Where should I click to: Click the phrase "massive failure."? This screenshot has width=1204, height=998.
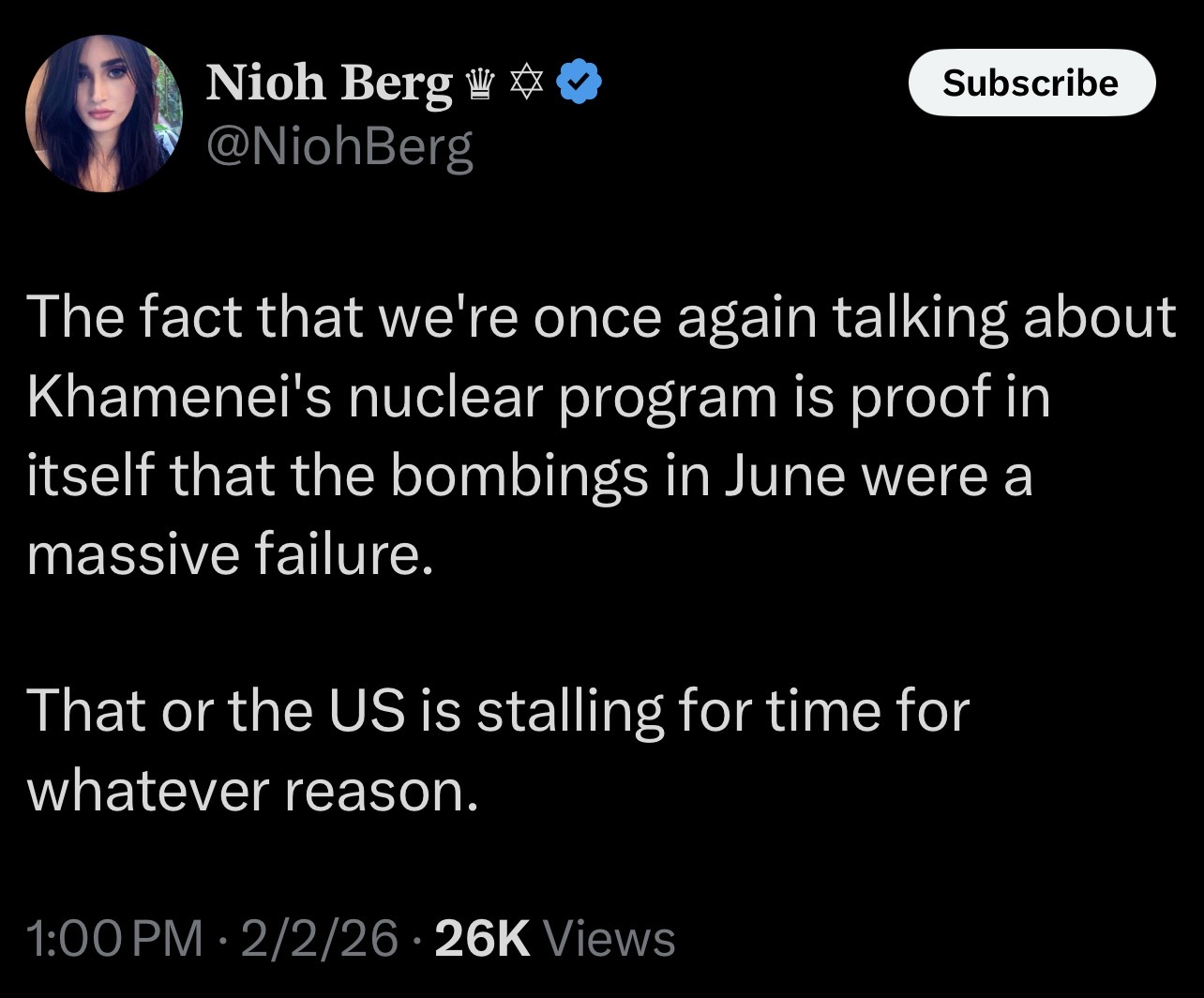[231, 554]
